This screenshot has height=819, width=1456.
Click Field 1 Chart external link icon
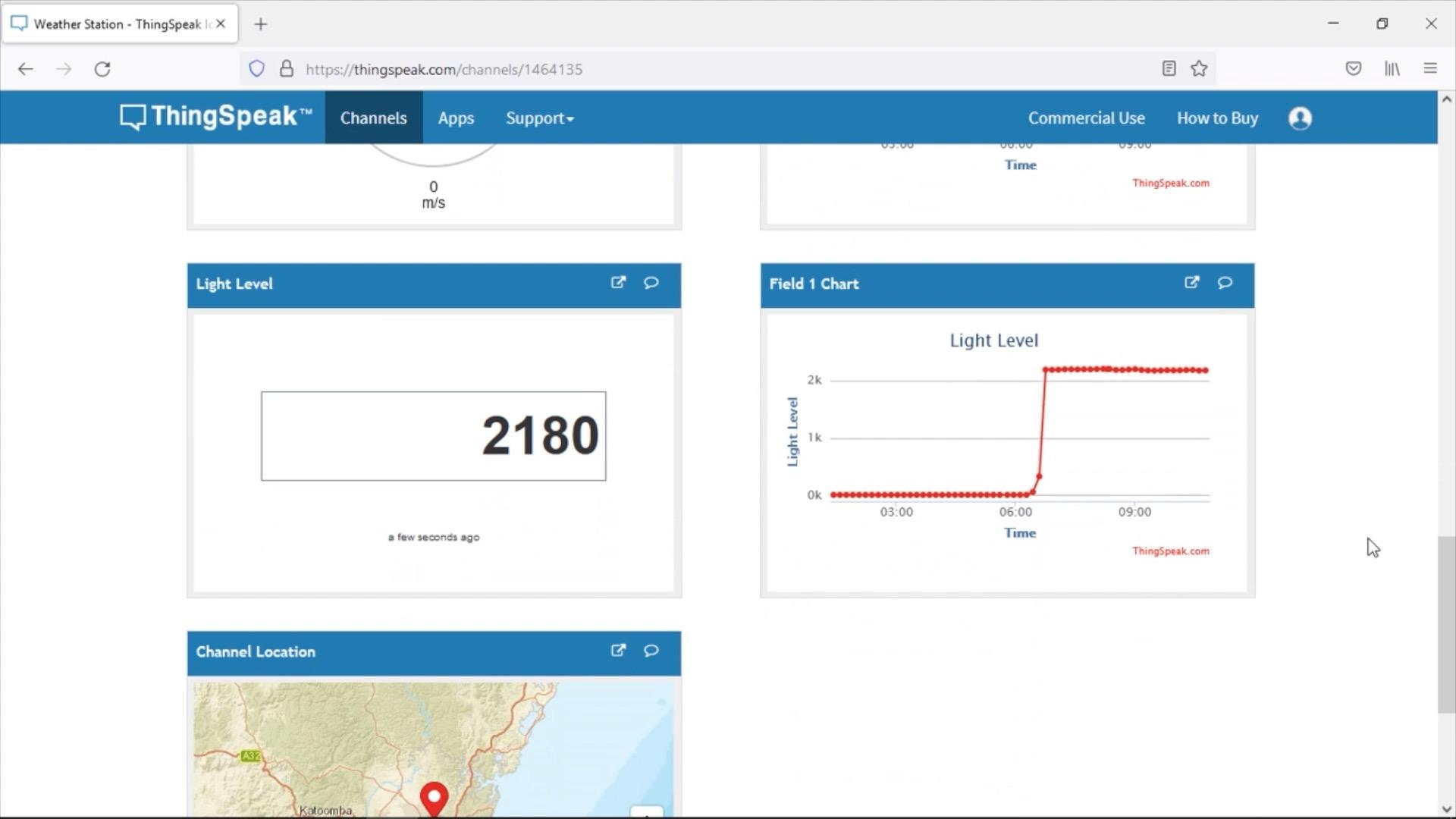click(1192, 282)
